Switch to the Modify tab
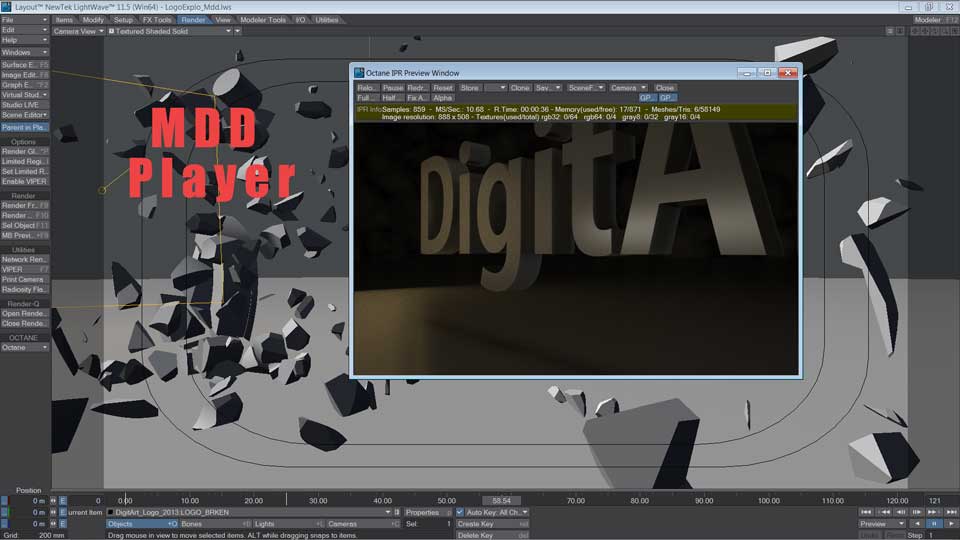The height and width of the screenshot is (540, 960). coord(93,20)
